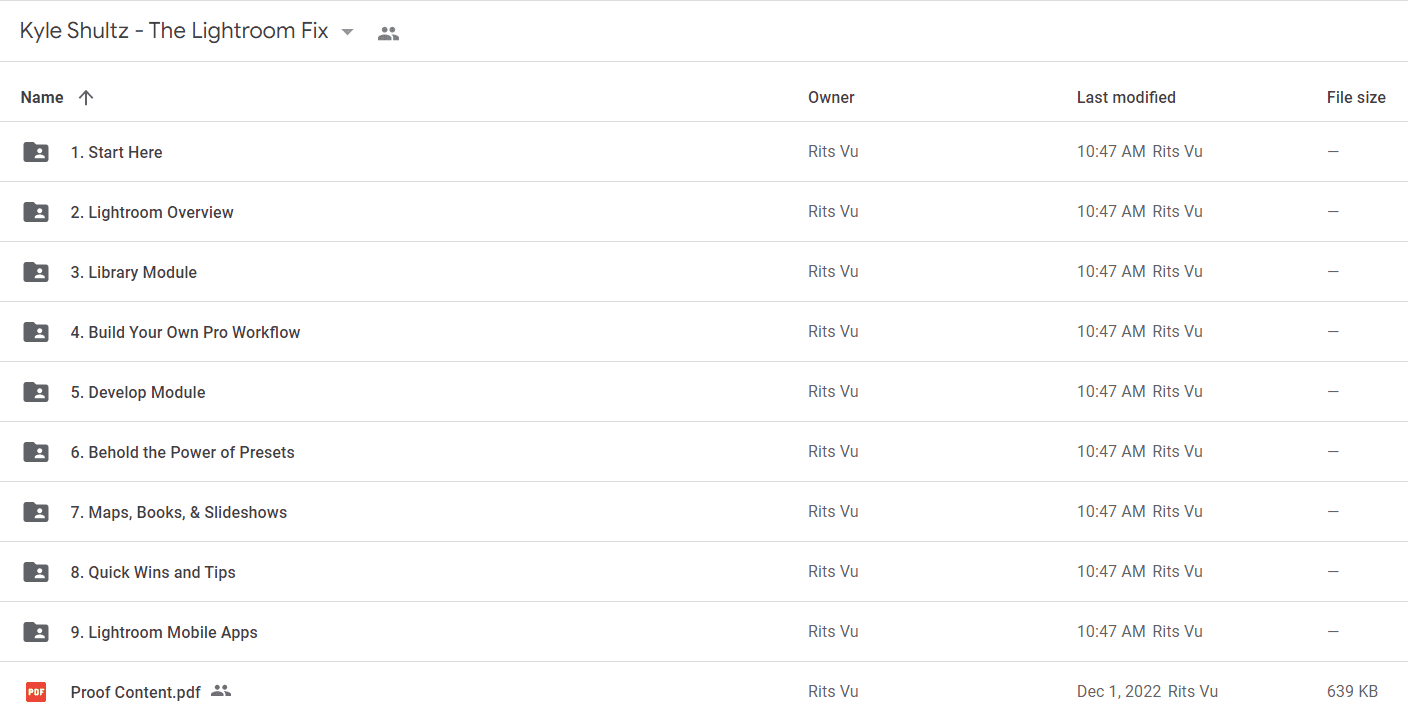This screenshot has width=1408, height=709.
Task: Select folder icon for 6. Behold the Power of Presets
Action: (36, 452)
